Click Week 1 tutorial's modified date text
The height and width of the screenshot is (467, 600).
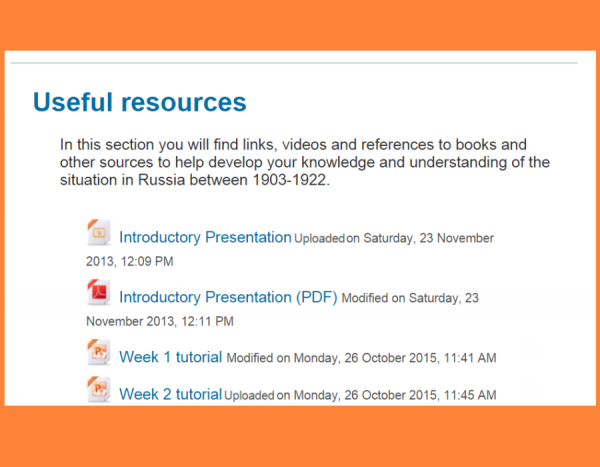[361, 358]
